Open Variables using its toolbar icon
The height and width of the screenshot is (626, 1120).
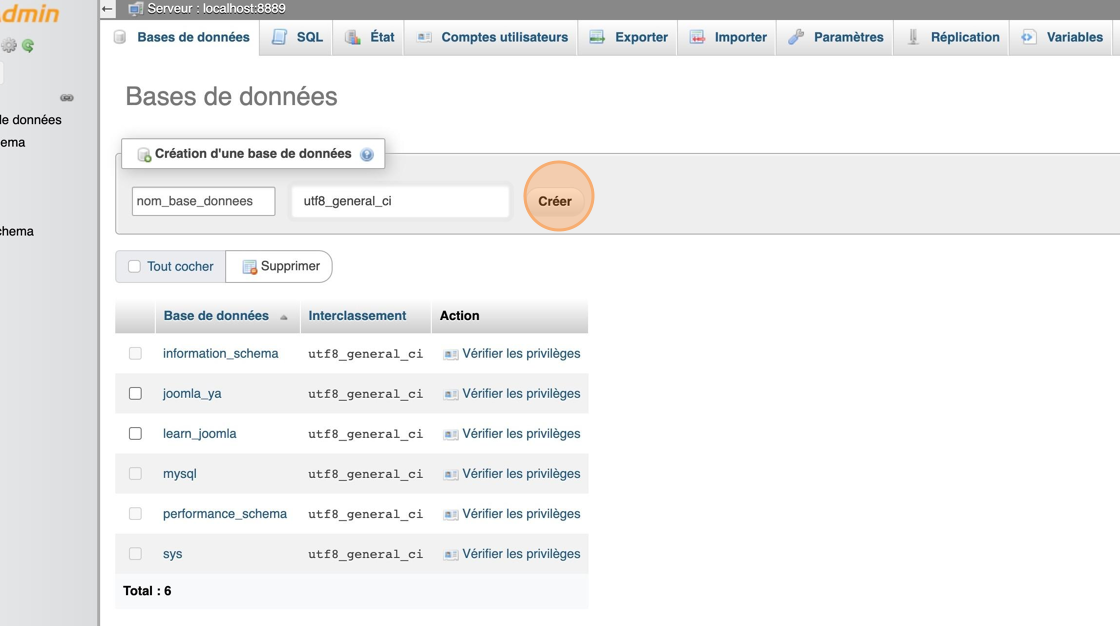coord(1028,36)
